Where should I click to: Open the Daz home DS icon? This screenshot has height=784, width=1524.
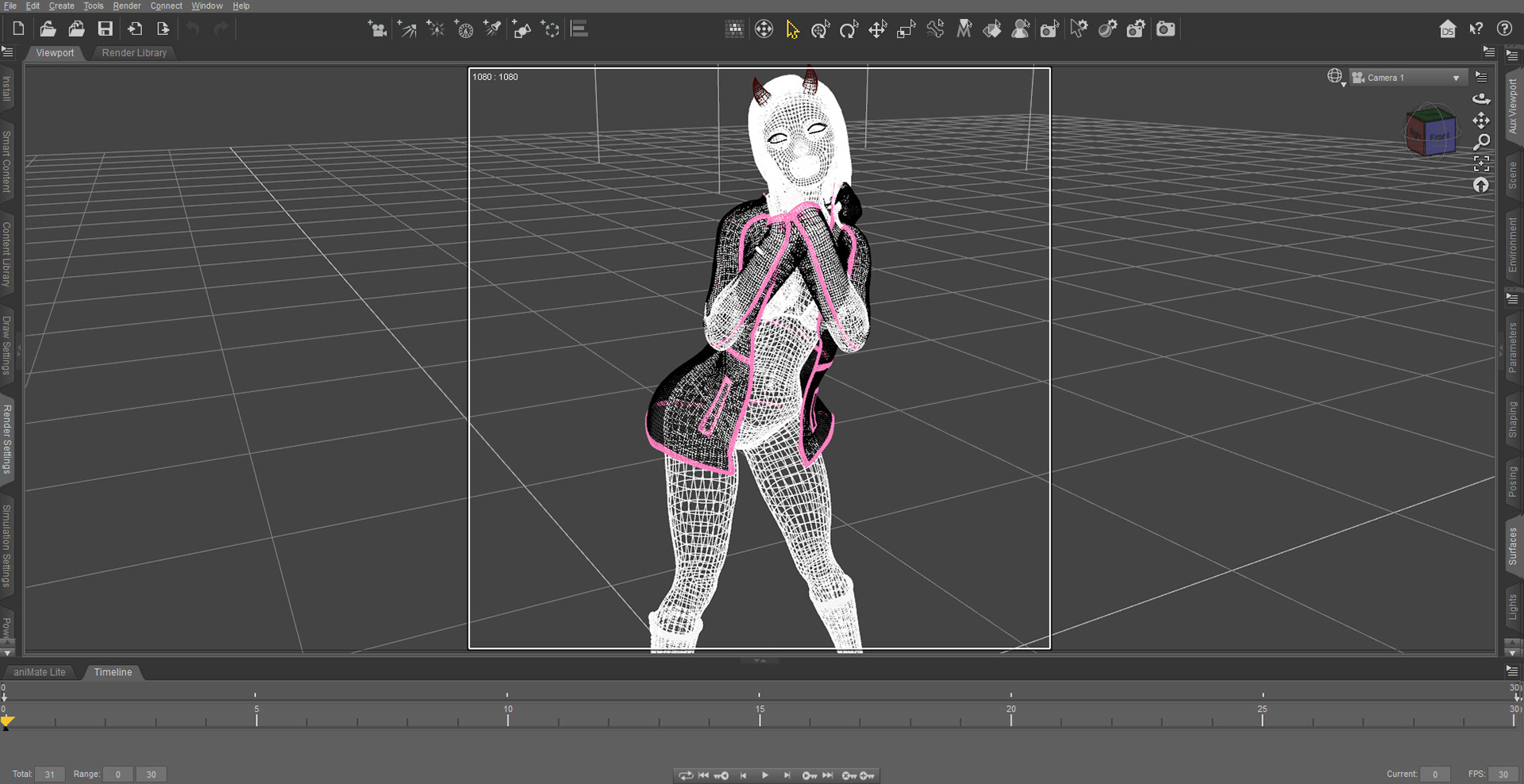tap(1448, 29)
